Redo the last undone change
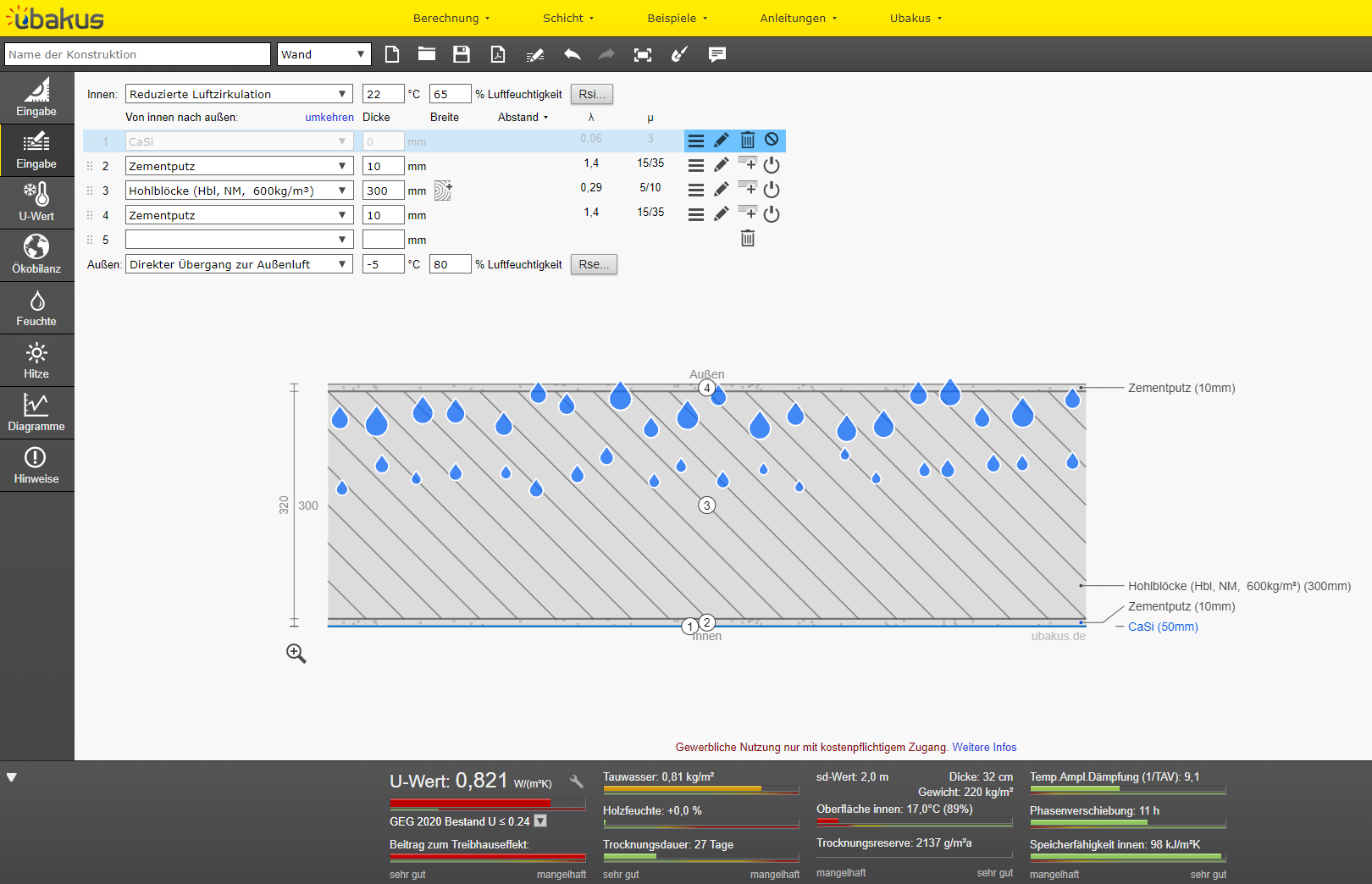The height and width of the screenshot is (884, 1372). pyautogui.click(x=606, y=54)
